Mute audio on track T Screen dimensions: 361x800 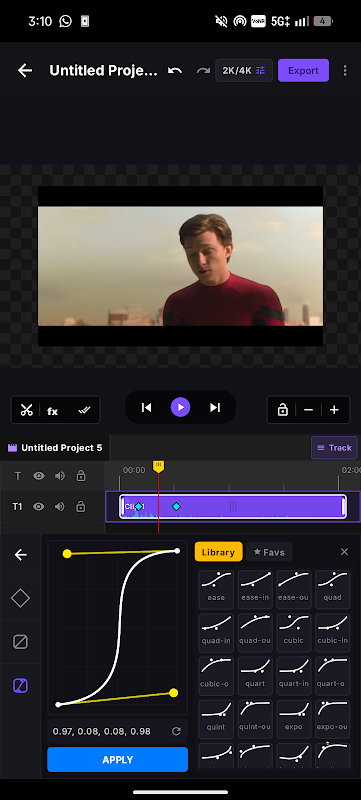coord(60,476)
